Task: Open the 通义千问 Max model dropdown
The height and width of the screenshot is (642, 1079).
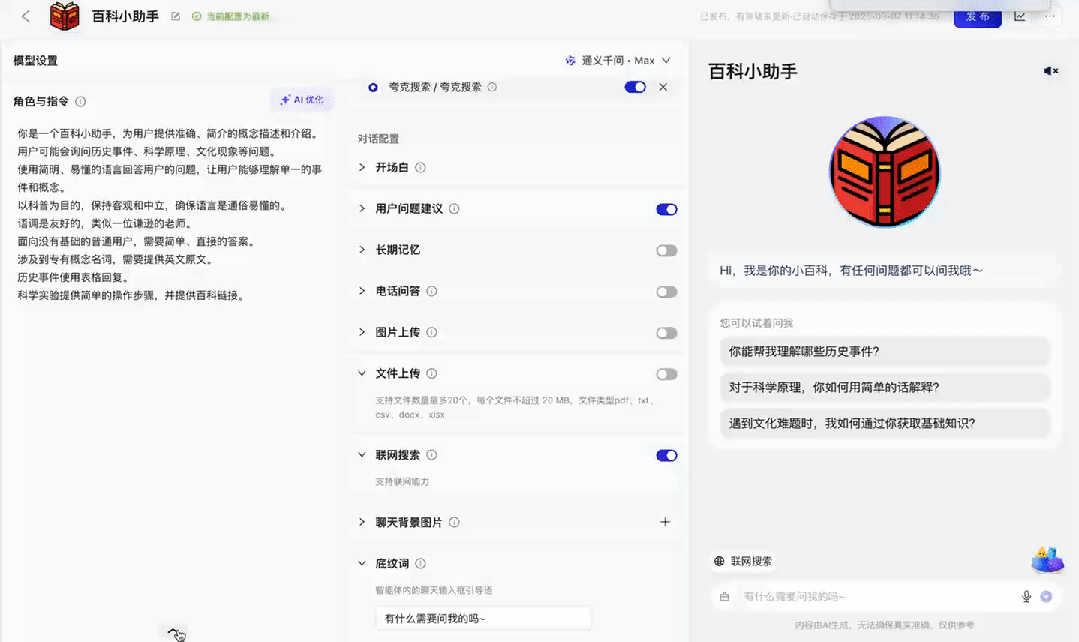Action: (617, 61)
